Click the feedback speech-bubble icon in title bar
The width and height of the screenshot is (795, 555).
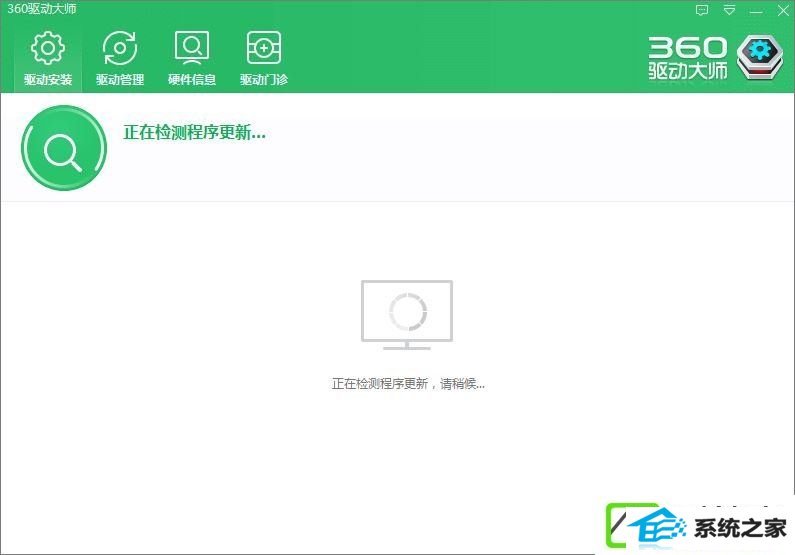tap(702, 10)
